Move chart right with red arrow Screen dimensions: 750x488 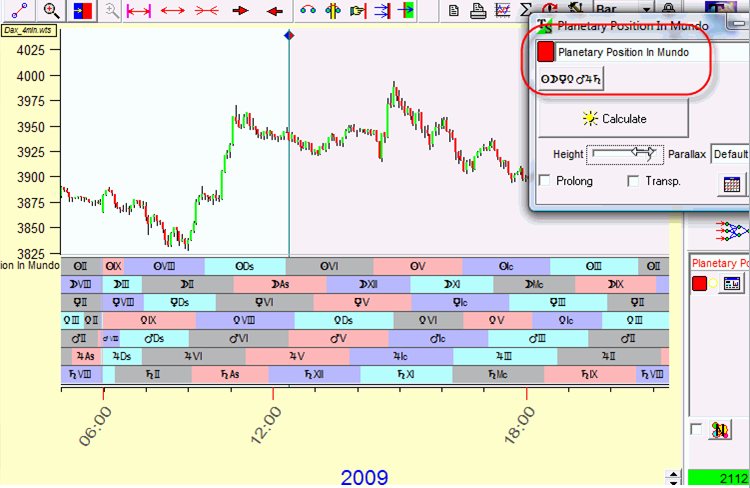point(240,11)
